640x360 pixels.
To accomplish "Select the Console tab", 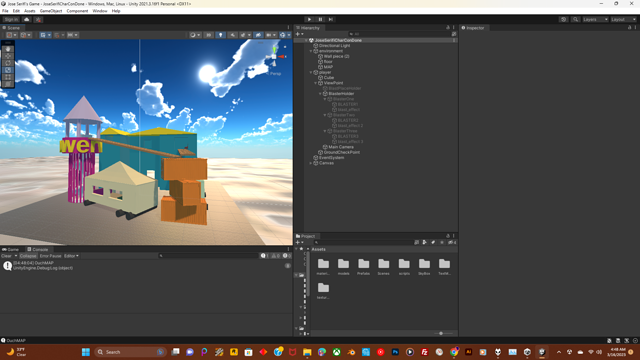I will tap(38, 249).
